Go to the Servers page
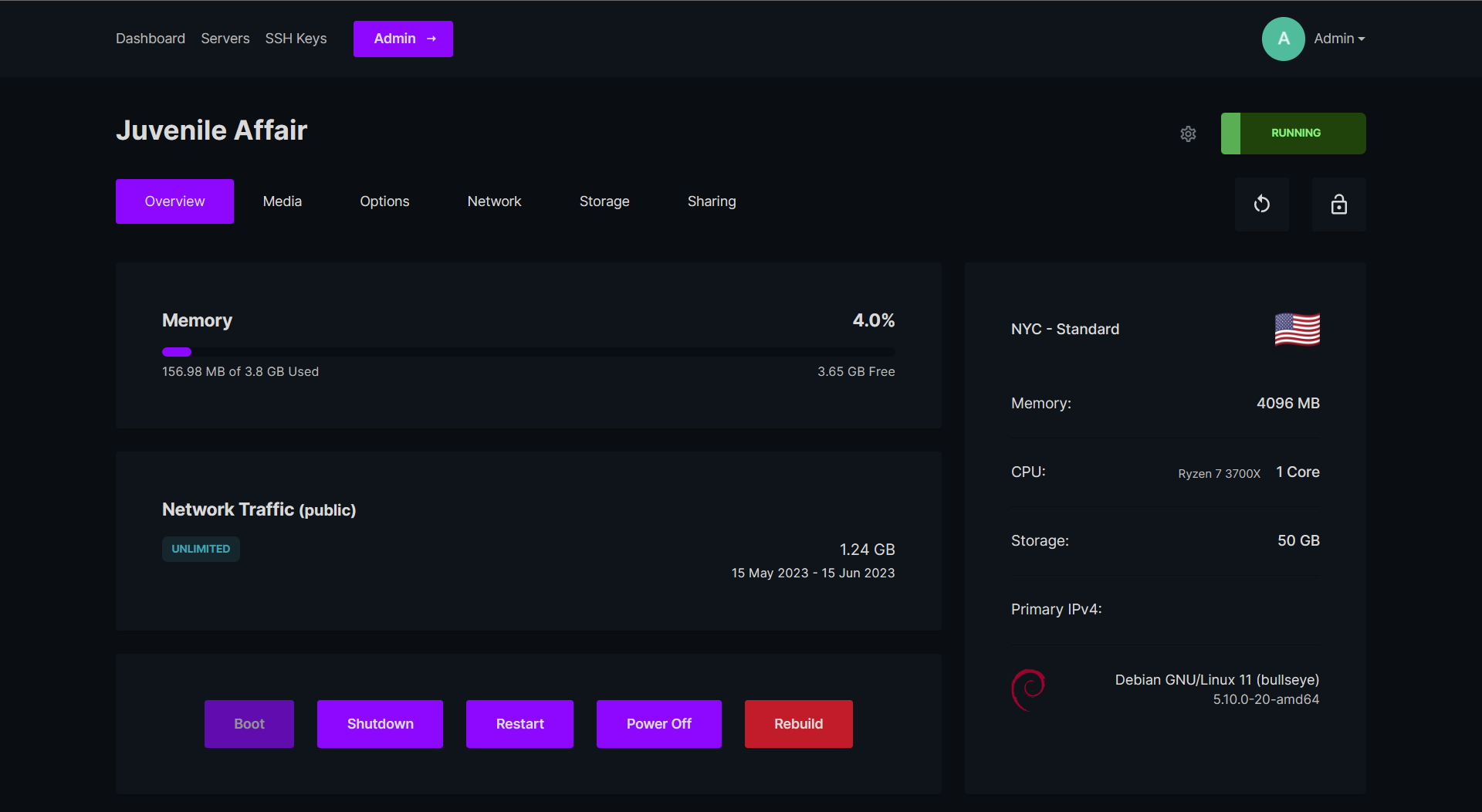Screen dimensions: 1482x812 click(225, 38)
